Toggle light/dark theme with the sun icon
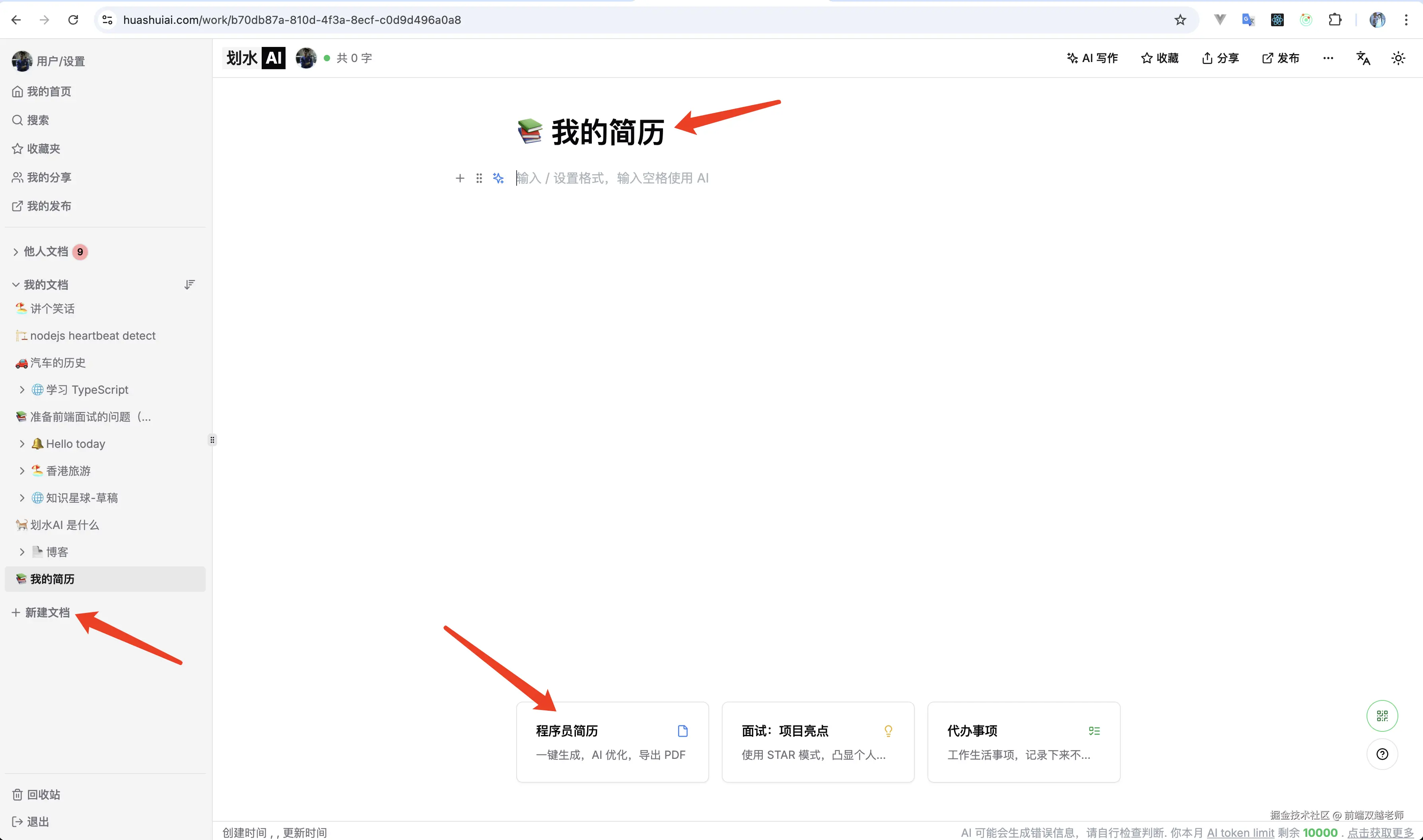The height and width of the screenshot is (840, 1423). pyautogui.click(x=1398, y=58)
